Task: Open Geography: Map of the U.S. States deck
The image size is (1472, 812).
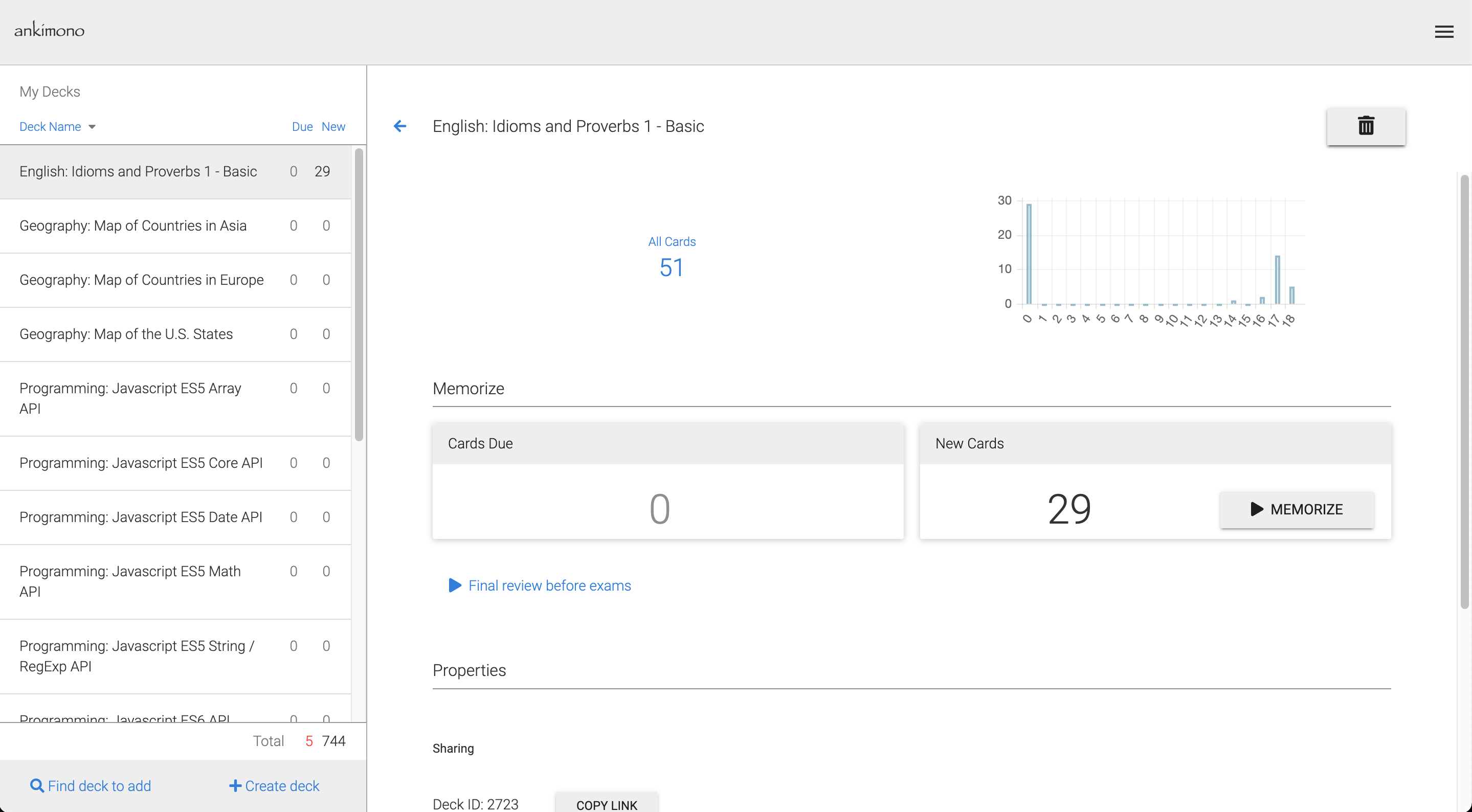Action: tap(126, 334)
